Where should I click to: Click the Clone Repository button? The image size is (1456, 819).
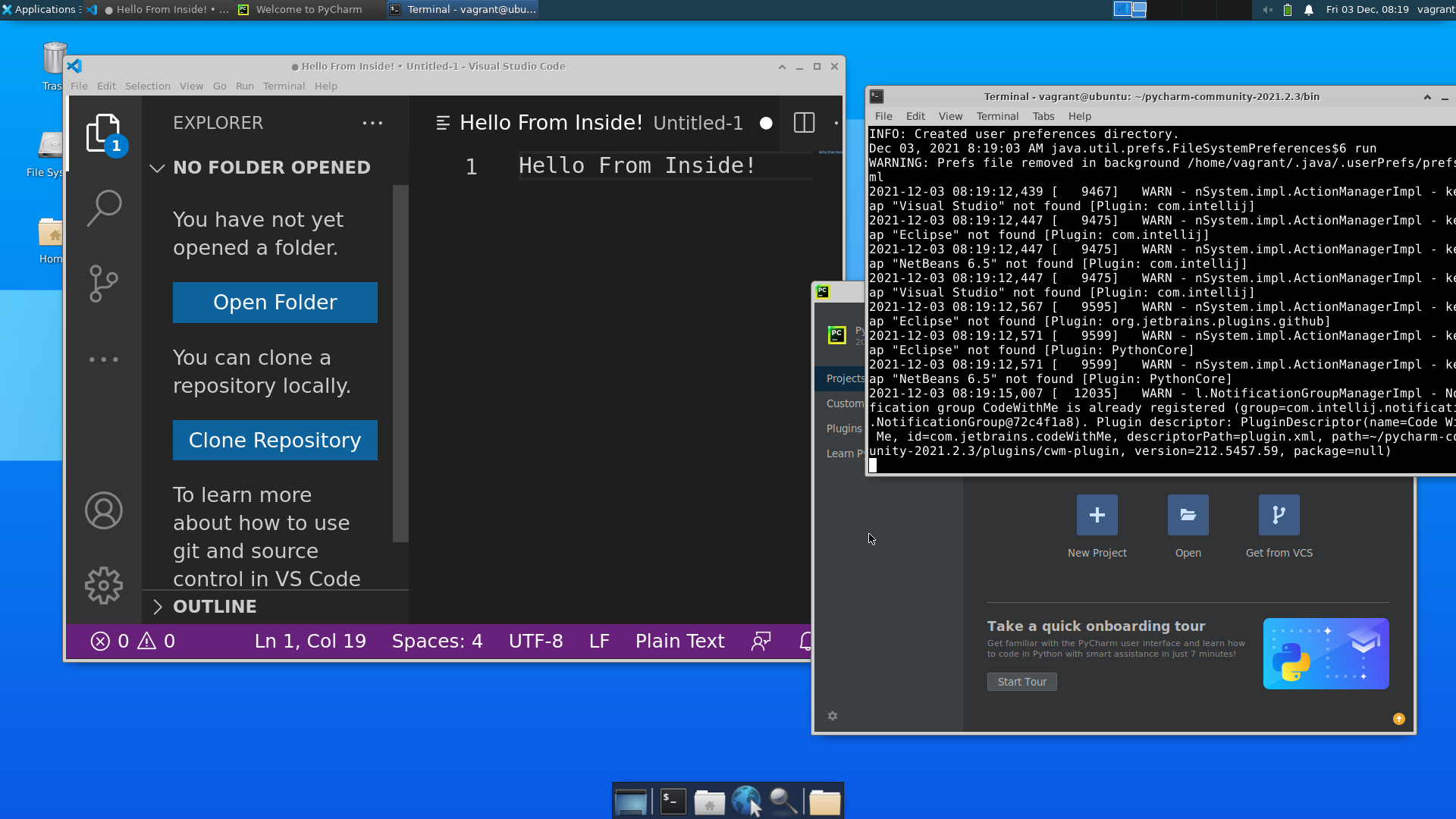[275, 441]
